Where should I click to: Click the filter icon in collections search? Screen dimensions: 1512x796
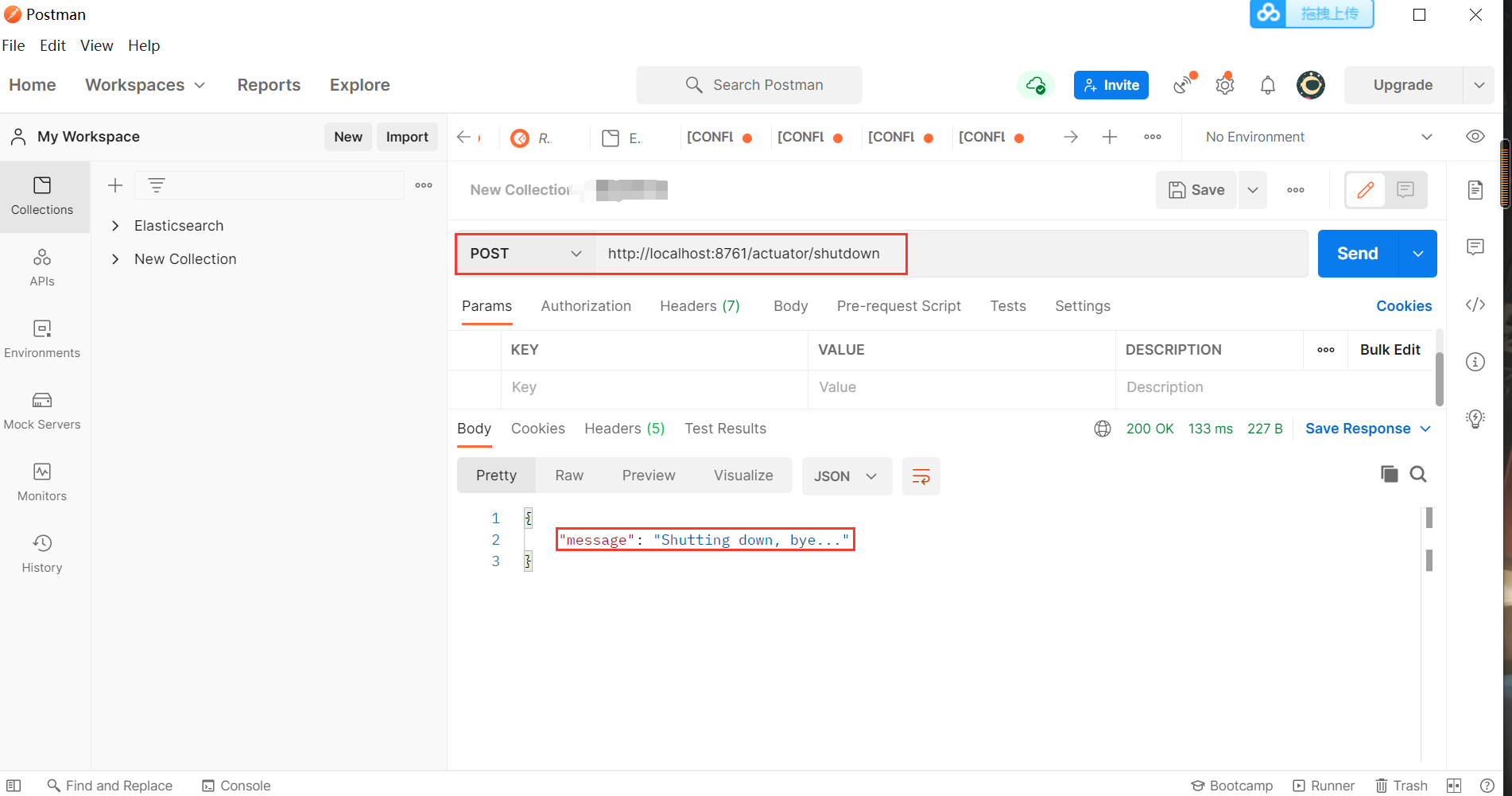(x=157, y=185)
